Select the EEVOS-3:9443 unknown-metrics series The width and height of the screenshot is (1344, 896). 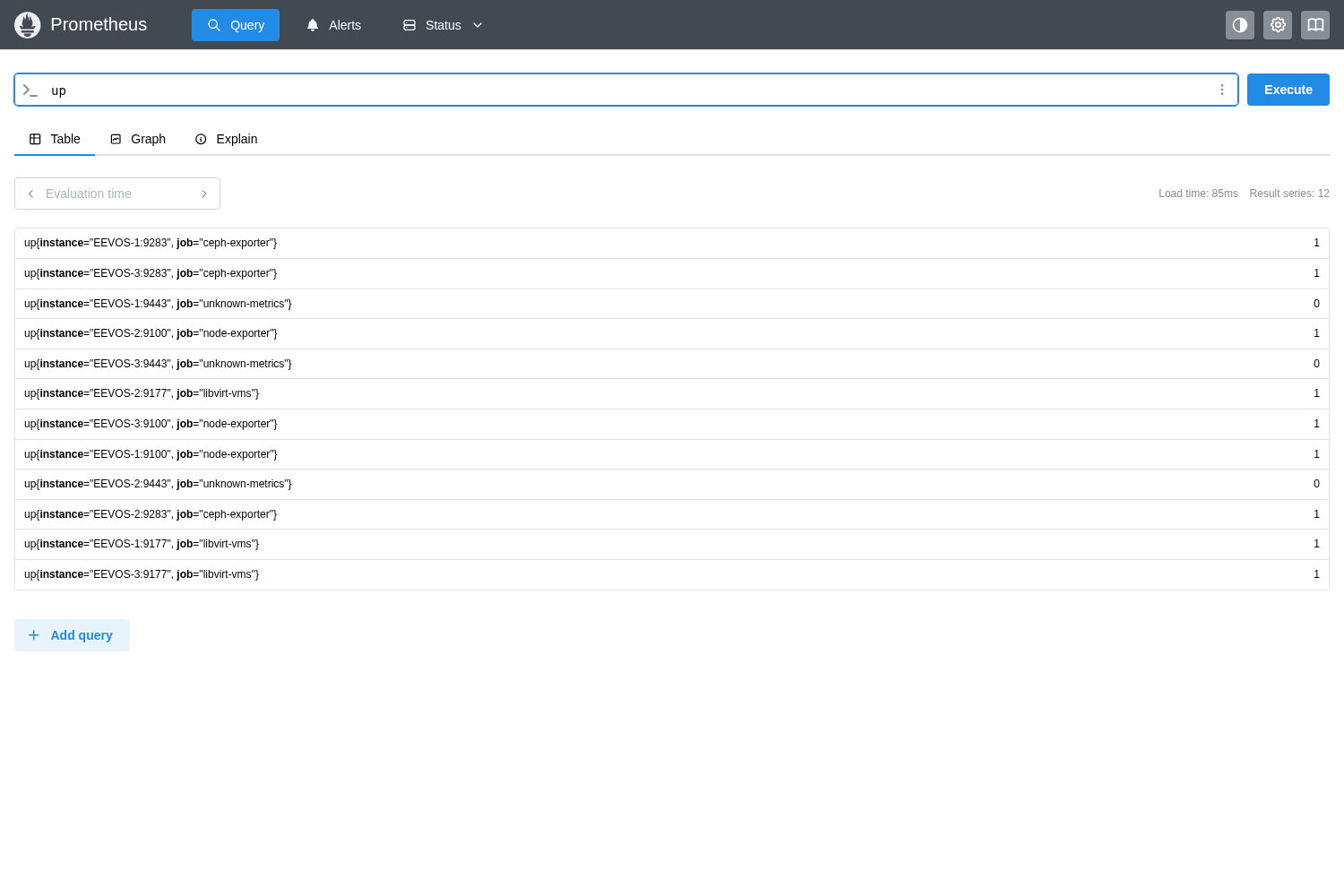tap(672, 364)
